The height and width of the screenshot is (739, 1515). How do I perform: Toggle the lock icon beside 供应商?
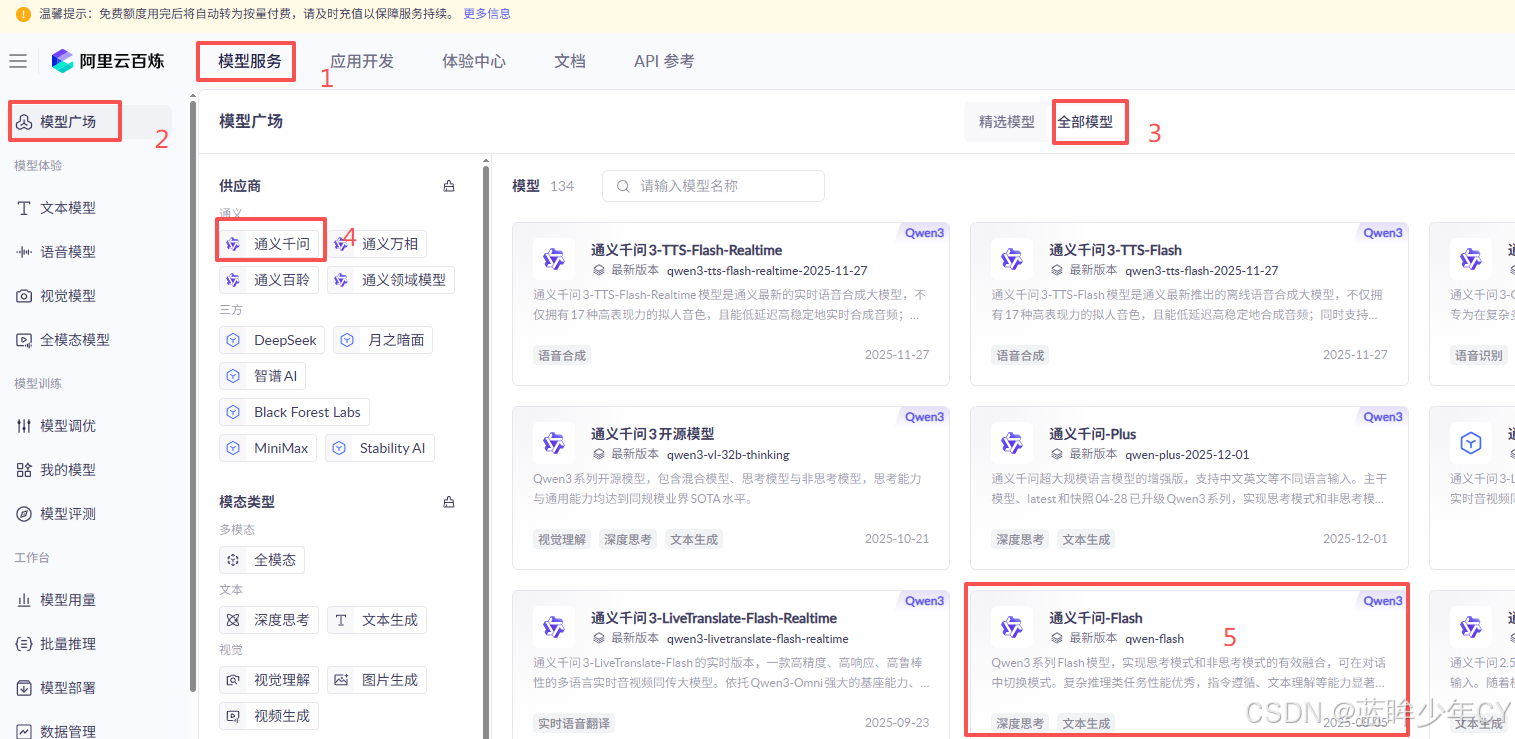449,186
